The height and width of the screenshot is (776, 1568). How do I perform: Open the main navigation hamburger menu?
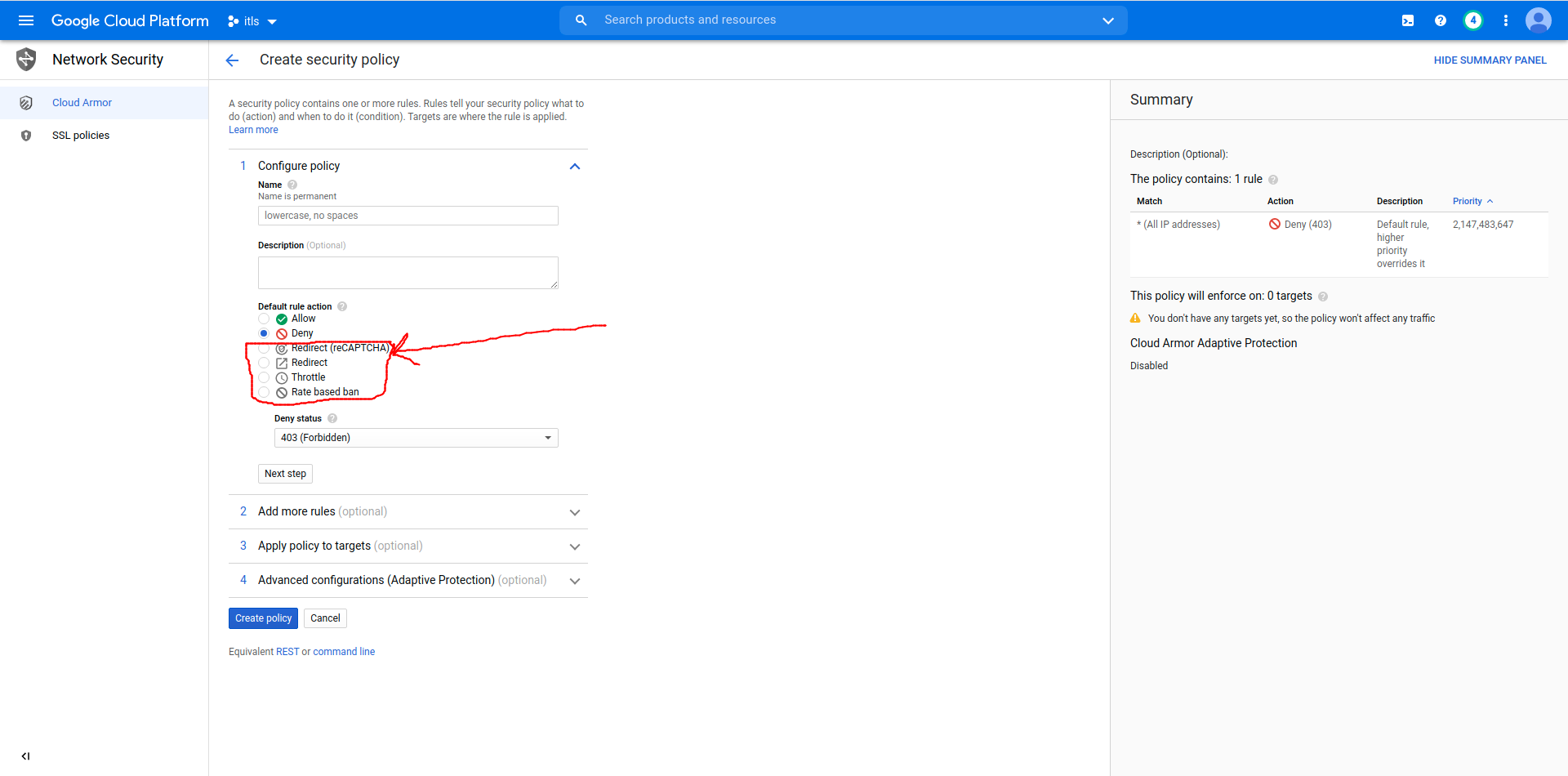26,20
